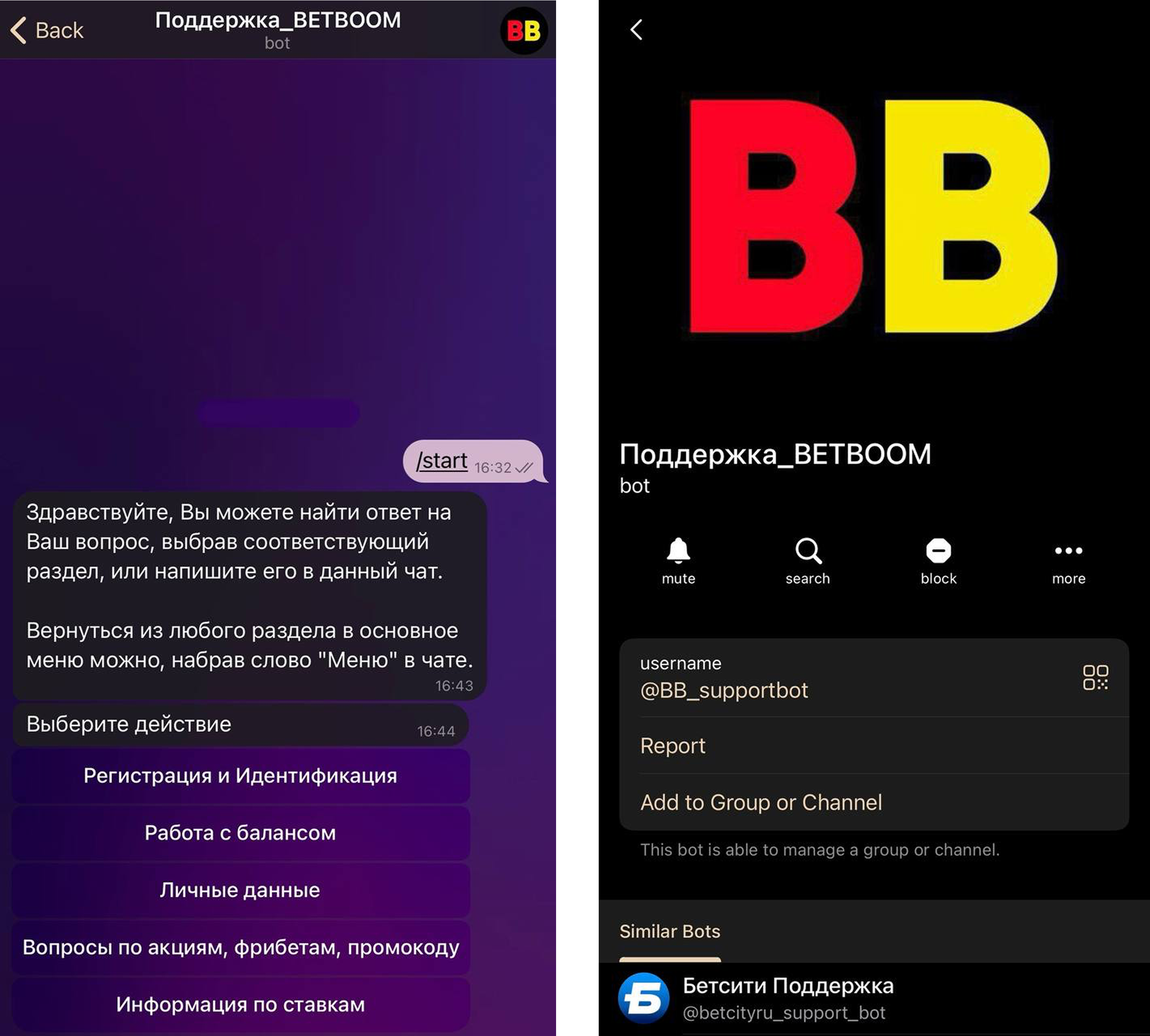Open the BB avatar in chat header

(x=524, y=31)
